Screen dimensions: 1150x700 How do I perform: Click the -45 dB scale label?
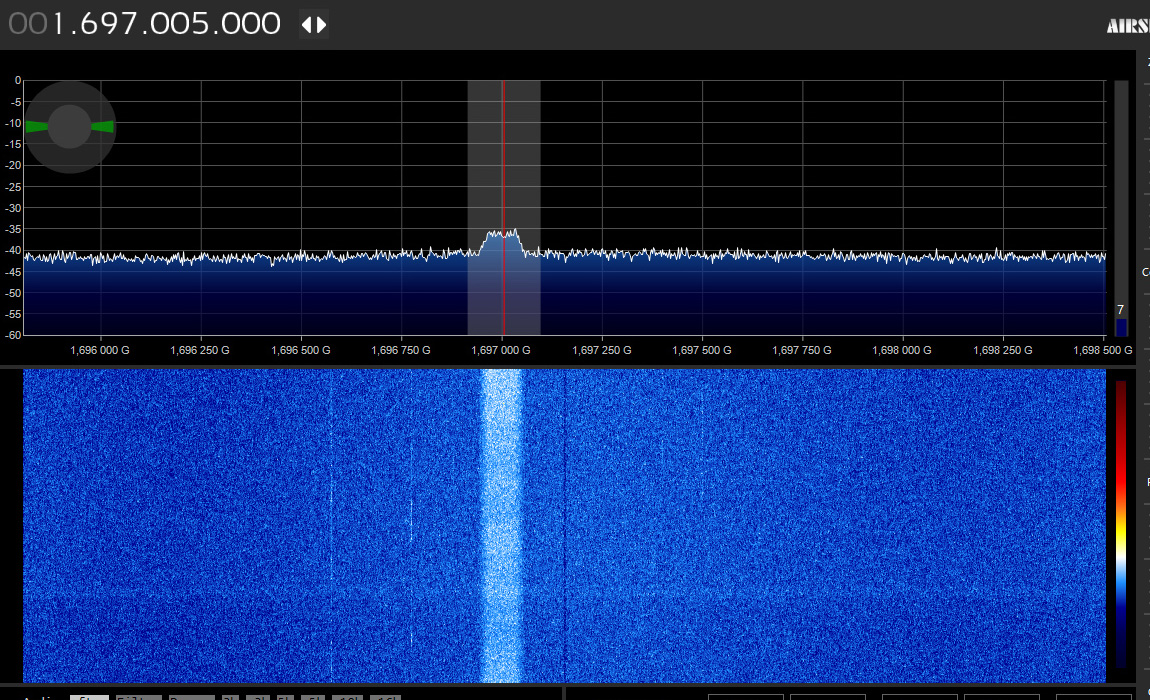[13, 272]
